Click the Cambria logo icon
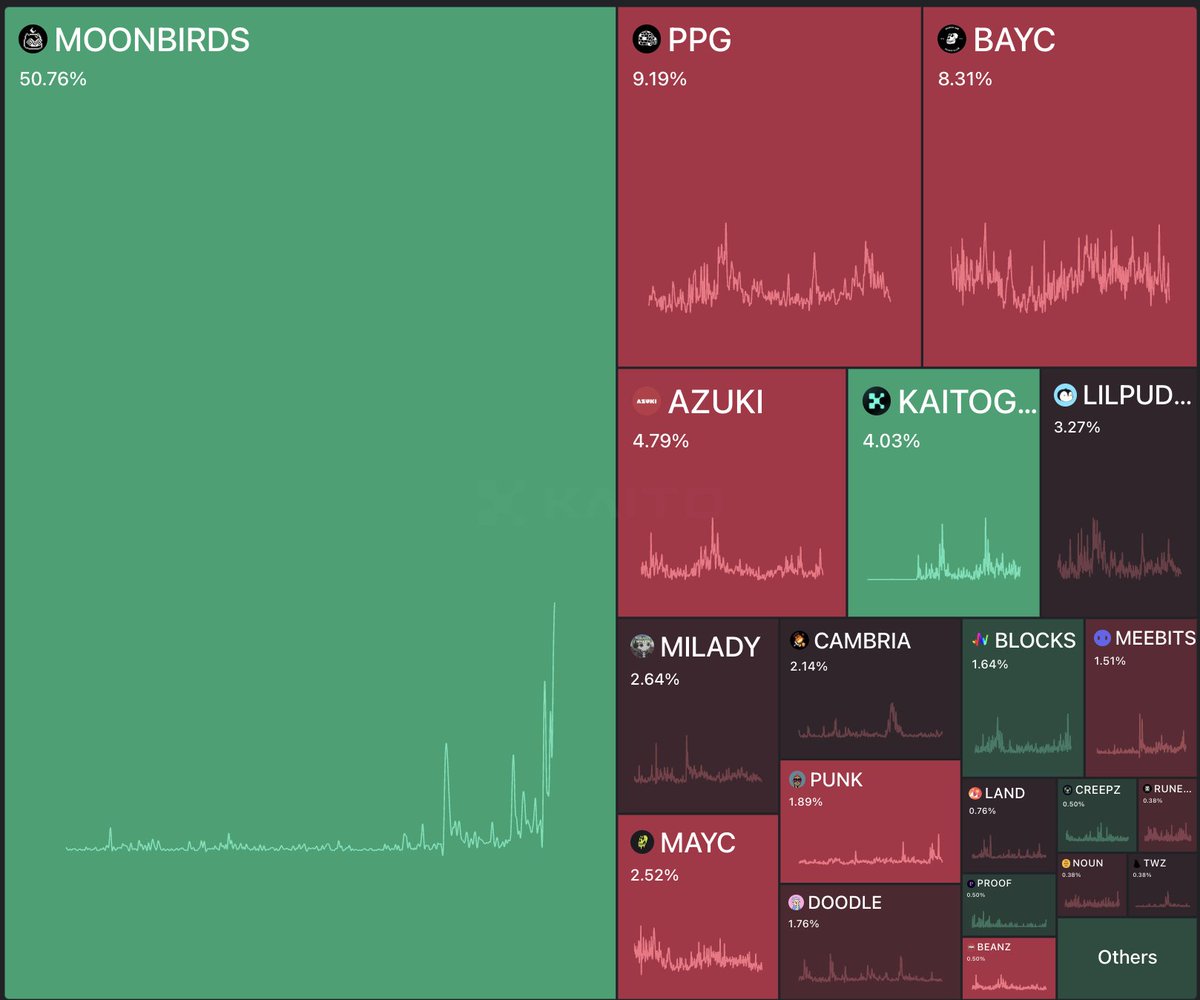1200x1000 pixels. (x=799, y=640)
